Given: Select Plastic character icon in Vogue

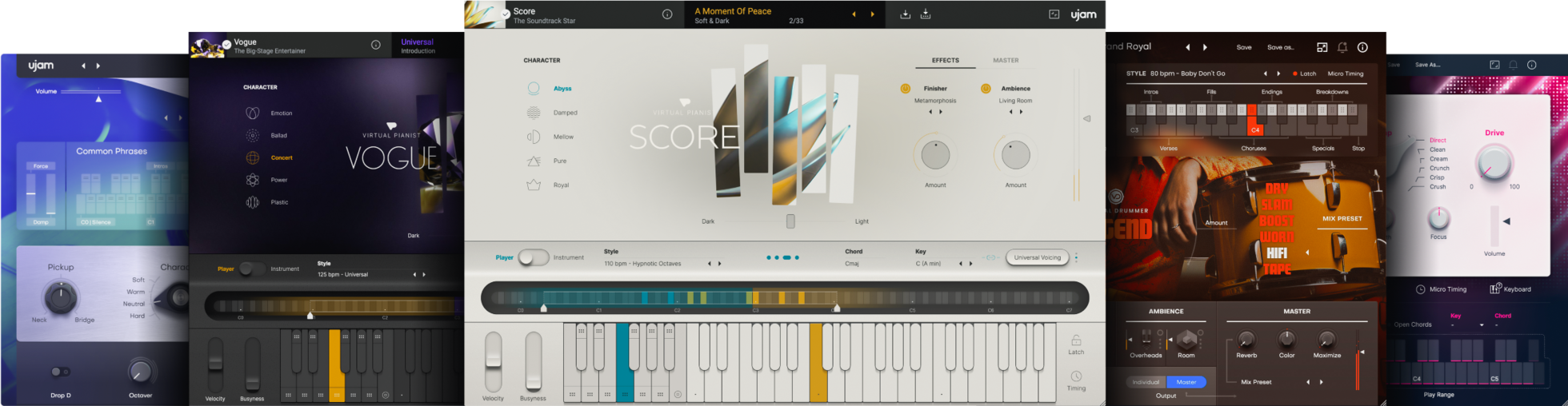Looking at the screenshot, I should pyautogui.click(x=252, y=203).
